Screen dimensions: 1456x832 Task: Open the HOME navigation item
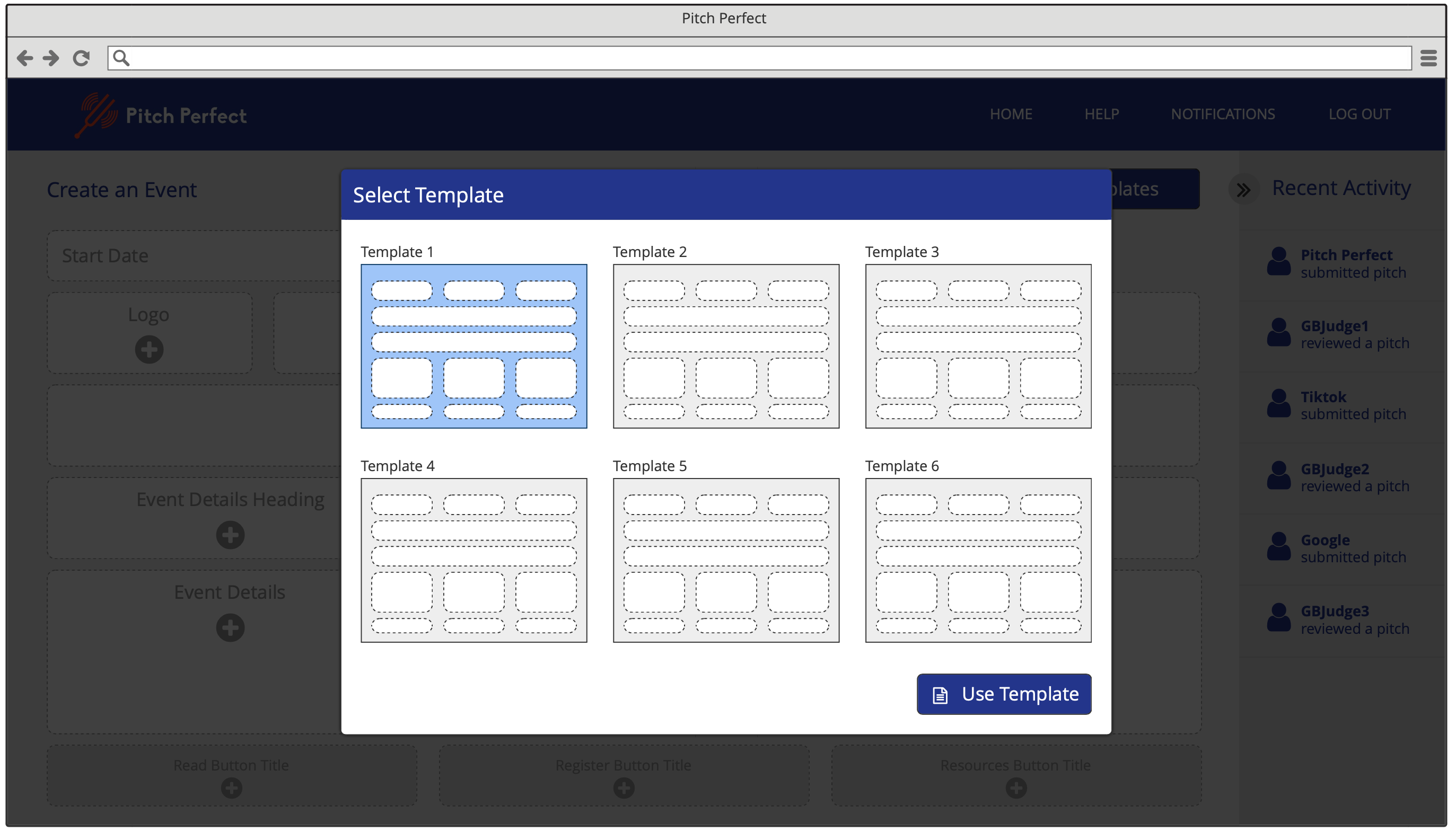click(x=1011, y=114)
